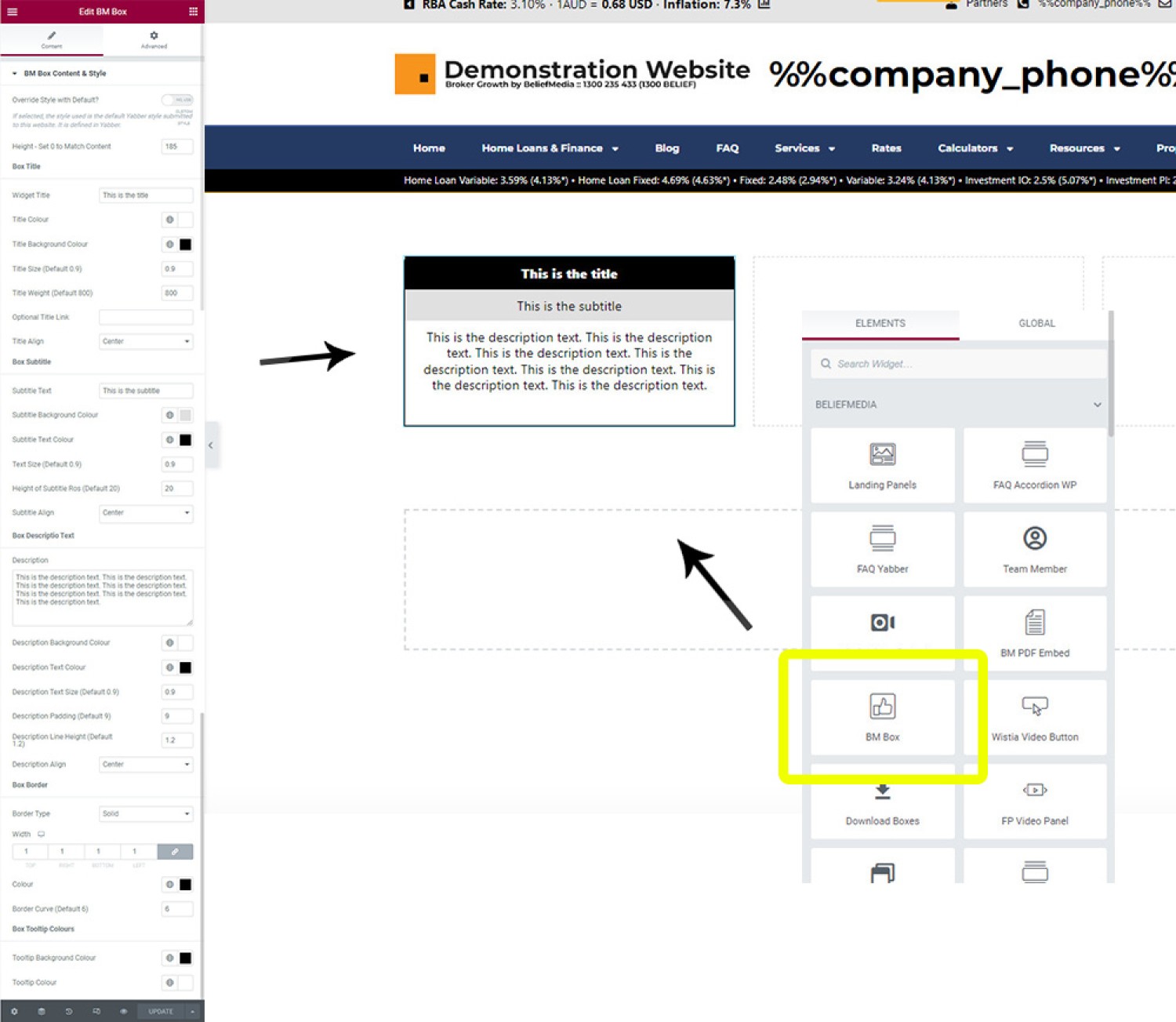
Task: Choose the Team Member widget
Action: pyautogui.click(x=1034, y=549)
